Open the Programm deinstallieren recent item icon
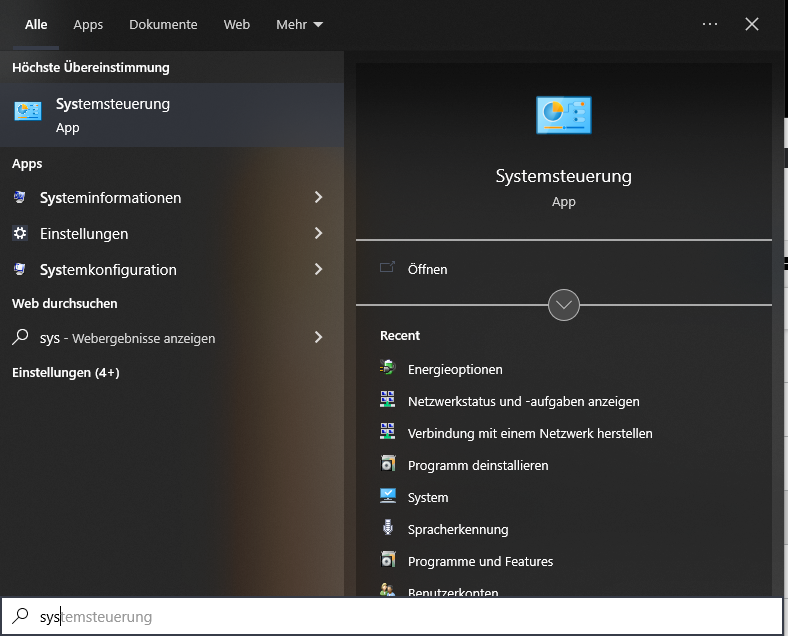788x636 pixels. click(388, 465)
